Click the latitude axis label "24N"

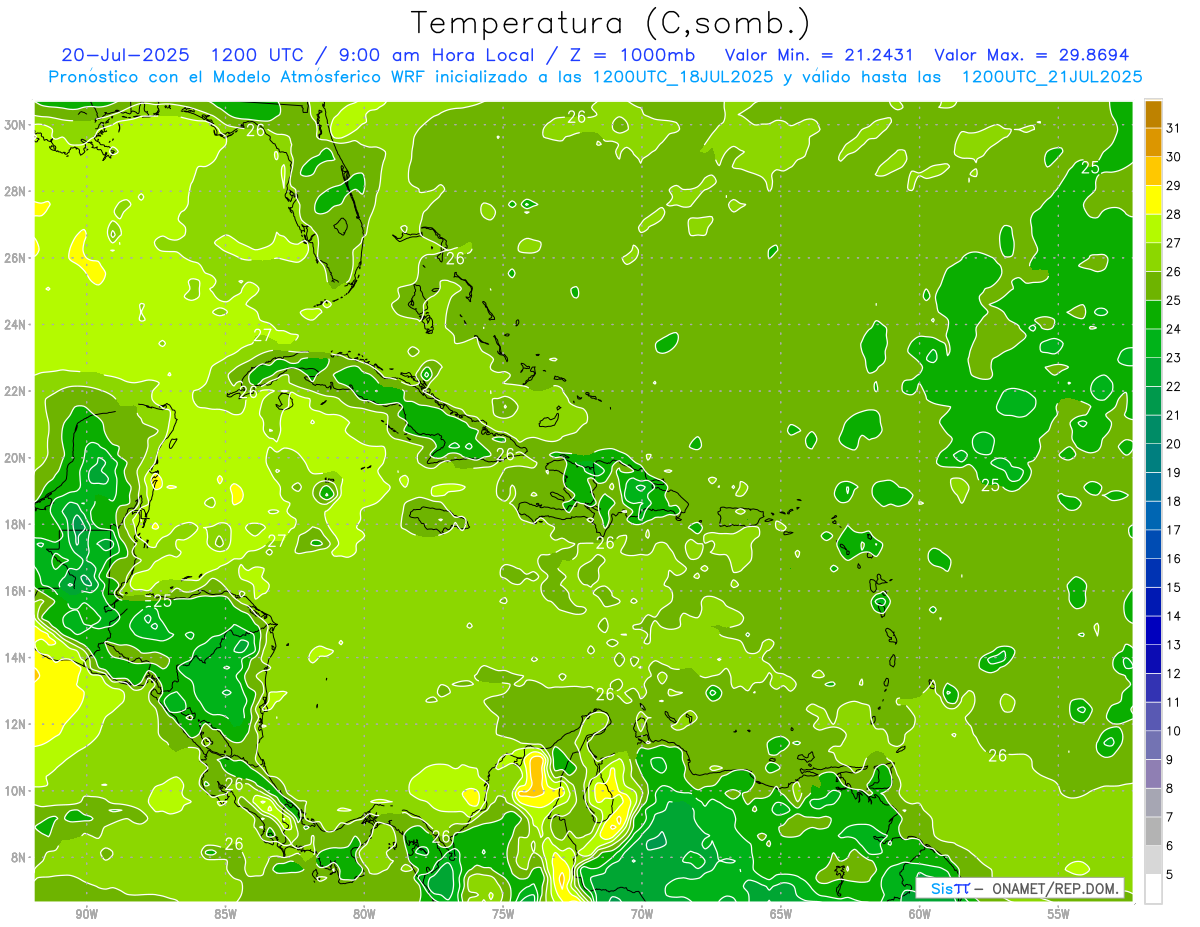pos(17,325)
